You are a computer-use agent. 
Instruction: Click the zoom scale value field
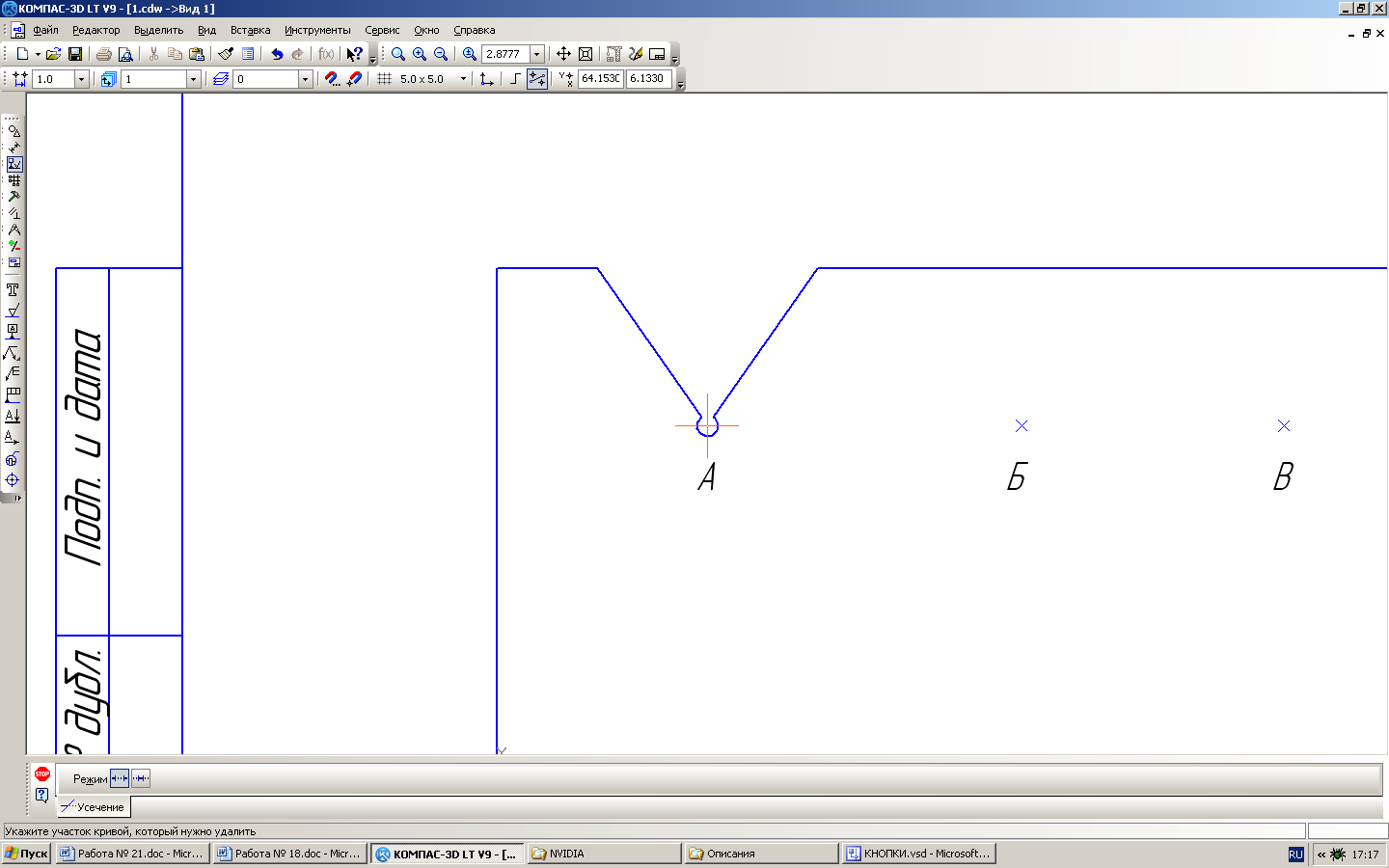(x=506, y=54)
